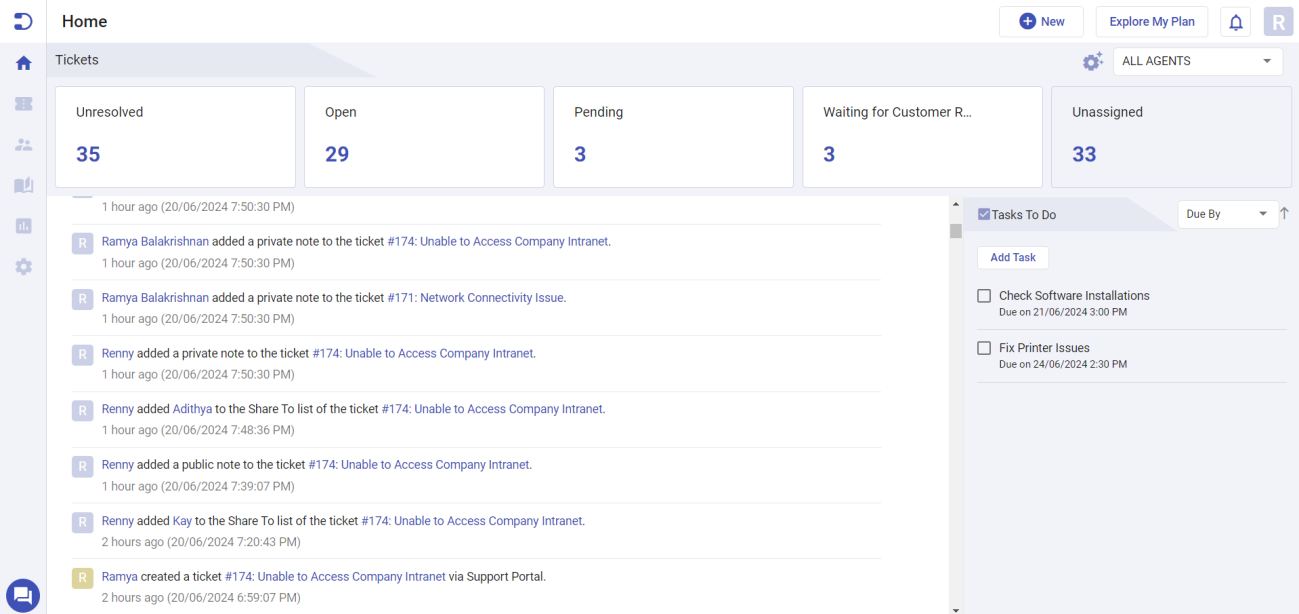This screenshot has width=1299, height=614.
Task: Open the Solutions knowledge base icon
Action: coord(23,185)
